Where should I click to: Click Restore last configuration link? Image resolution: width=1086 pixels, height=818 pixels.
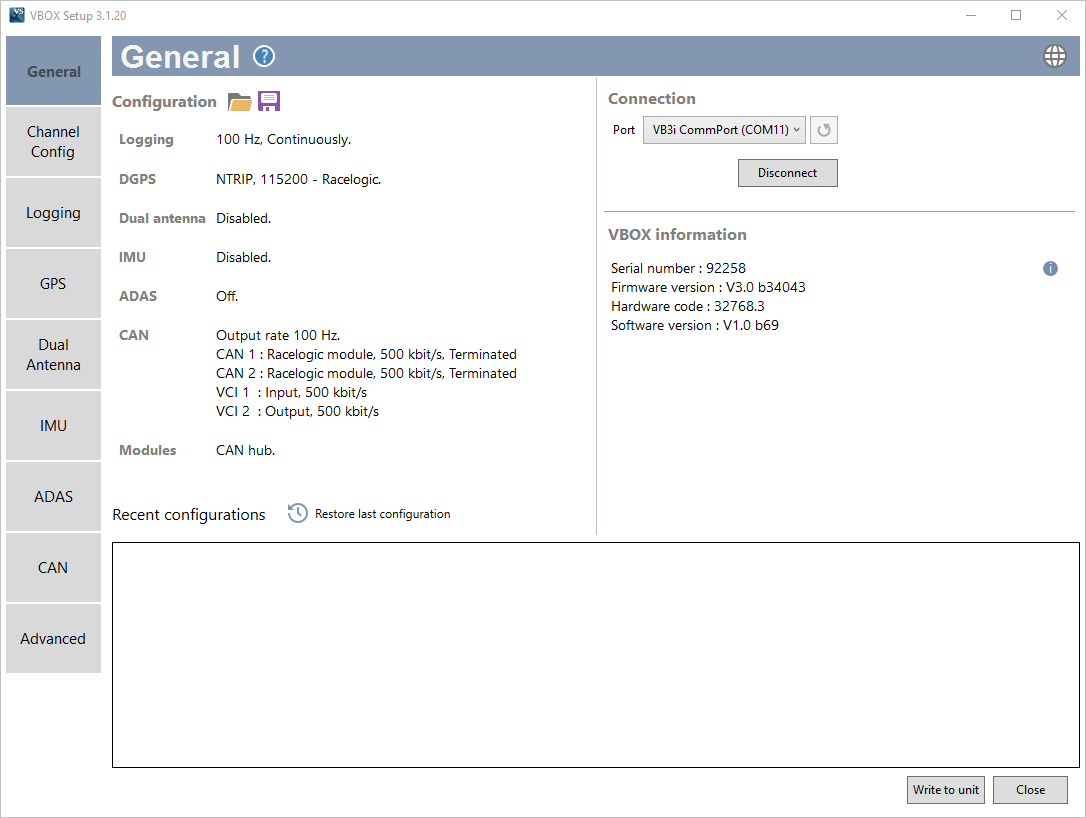click(x=382, y=514)
